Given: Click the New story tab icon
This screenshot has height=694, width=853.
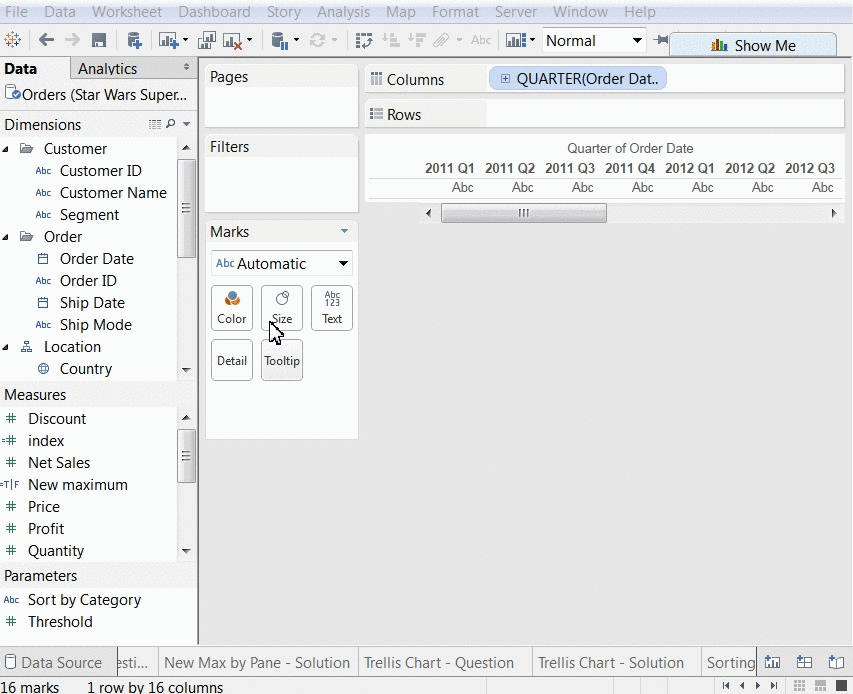Looking at the screenshot, I should [836, 662].
